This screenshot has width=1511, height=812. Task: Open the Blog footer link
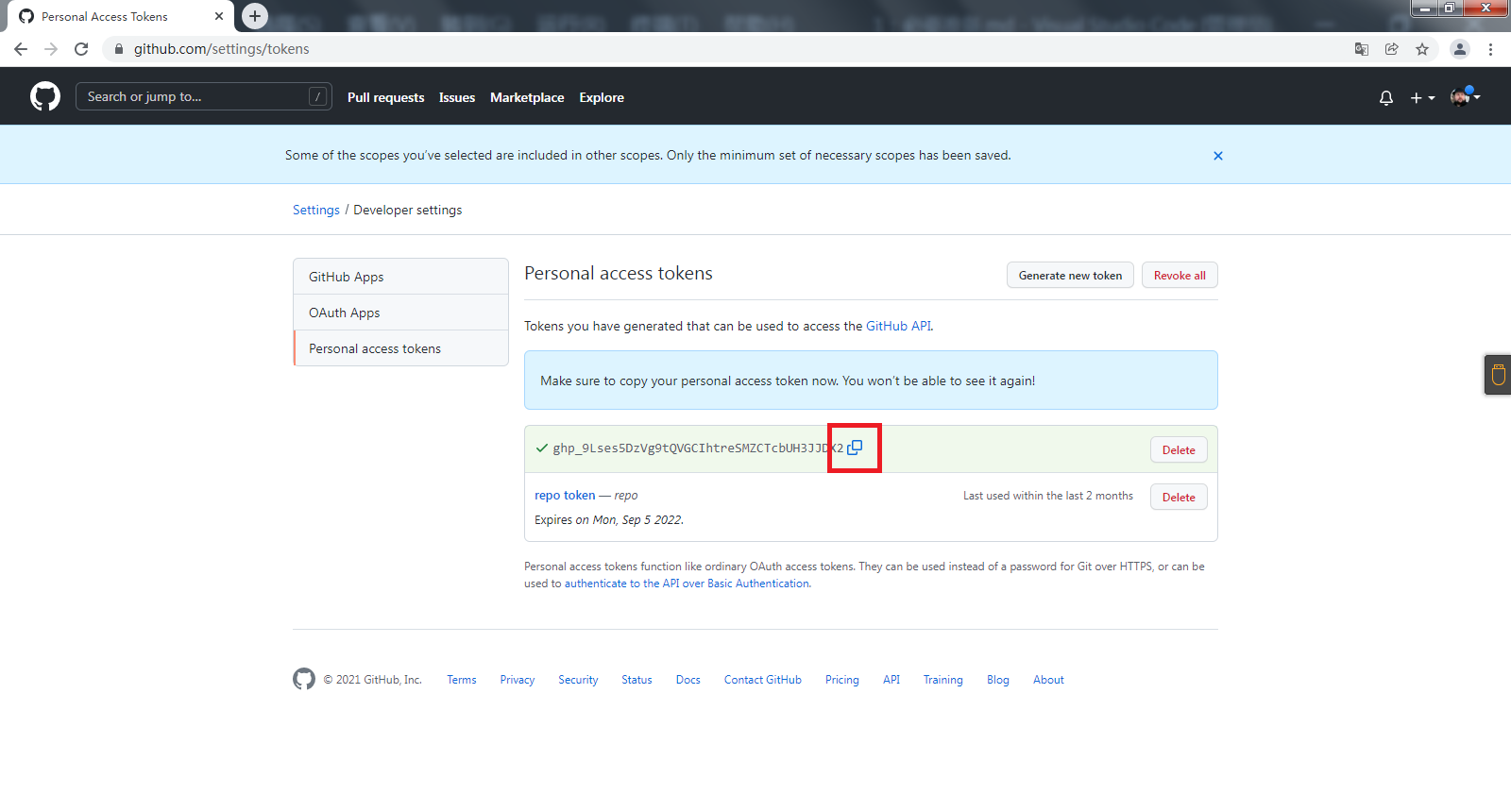[x=998, y=680]
